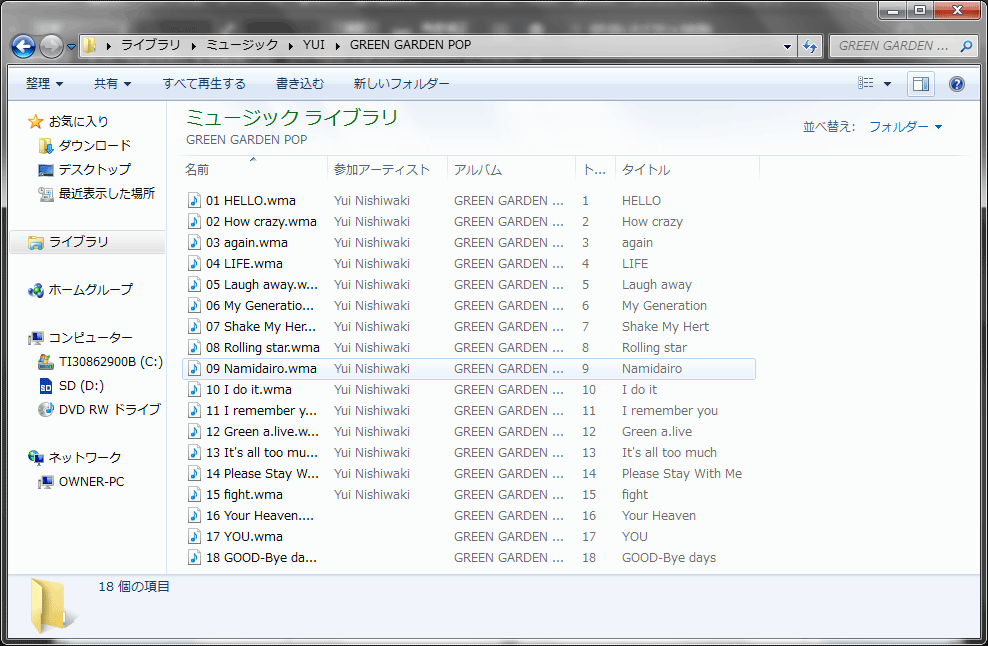Screen dimensions: 988x646
Task: Click ライブラリ in the address breadcrumb
Action: point(151,45)
